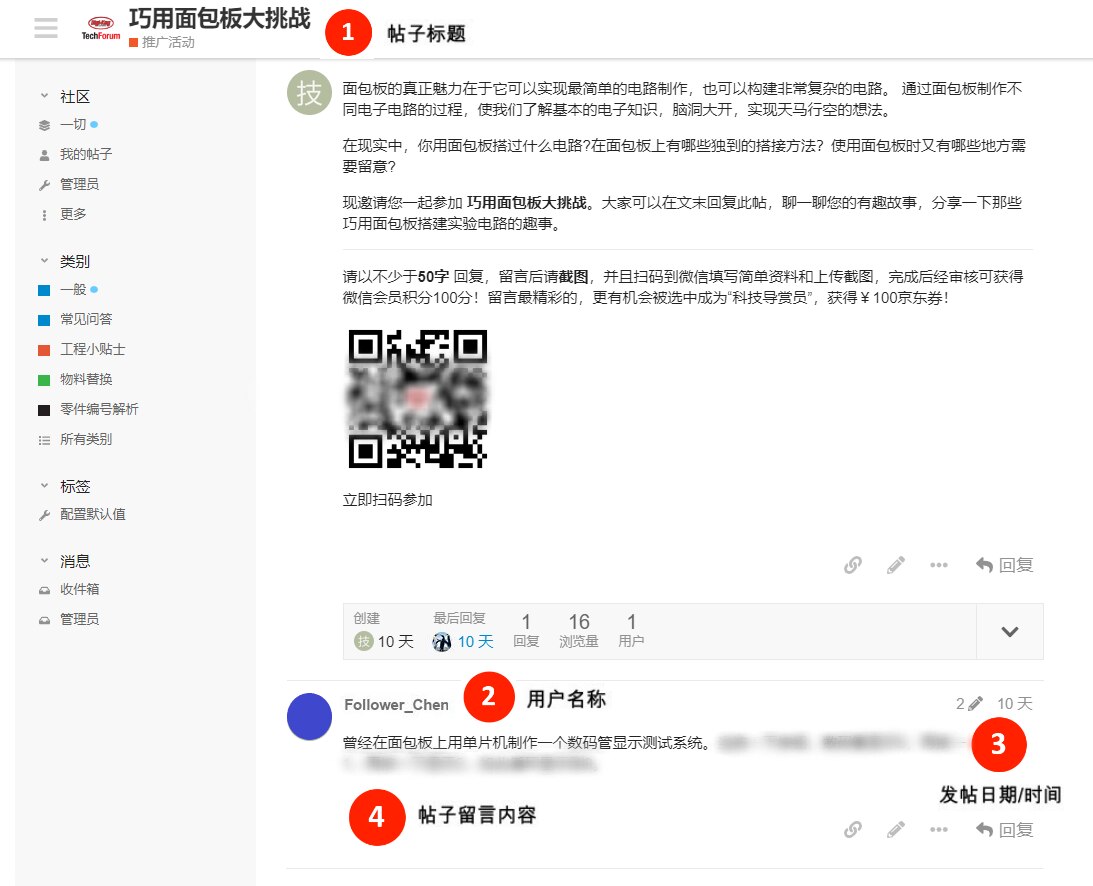Open 推广活动 category tag
Viewport: 1093px width, 886px height.
click(x=162, y=43)
